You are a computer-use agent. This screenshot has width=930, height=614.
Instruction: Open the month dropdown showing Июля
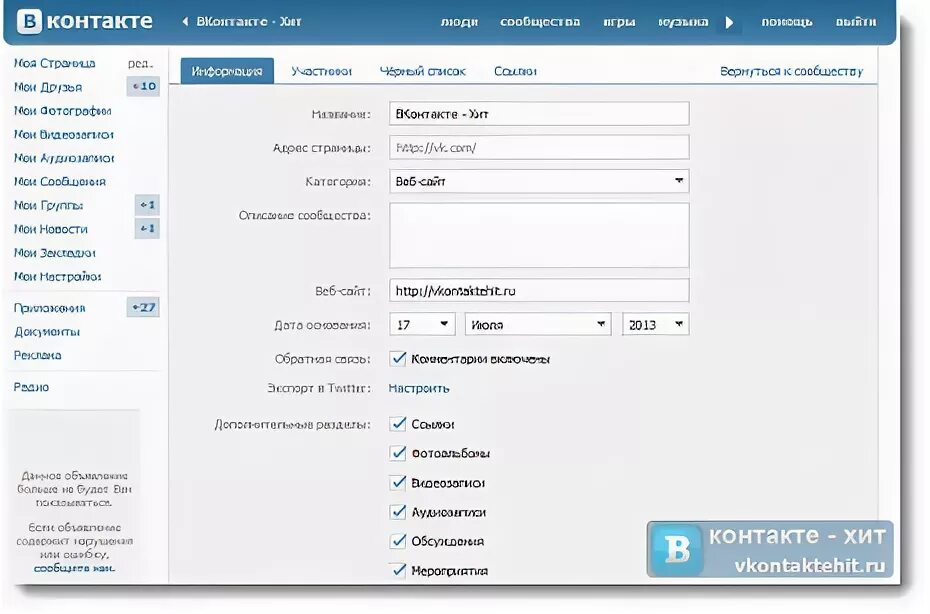pos(538,325)
